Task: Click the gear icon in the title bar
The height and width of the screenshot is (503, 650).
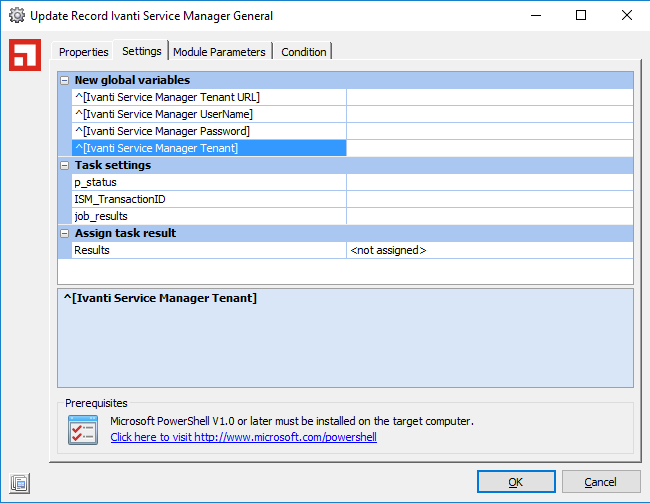Action: tap(17, 16)
